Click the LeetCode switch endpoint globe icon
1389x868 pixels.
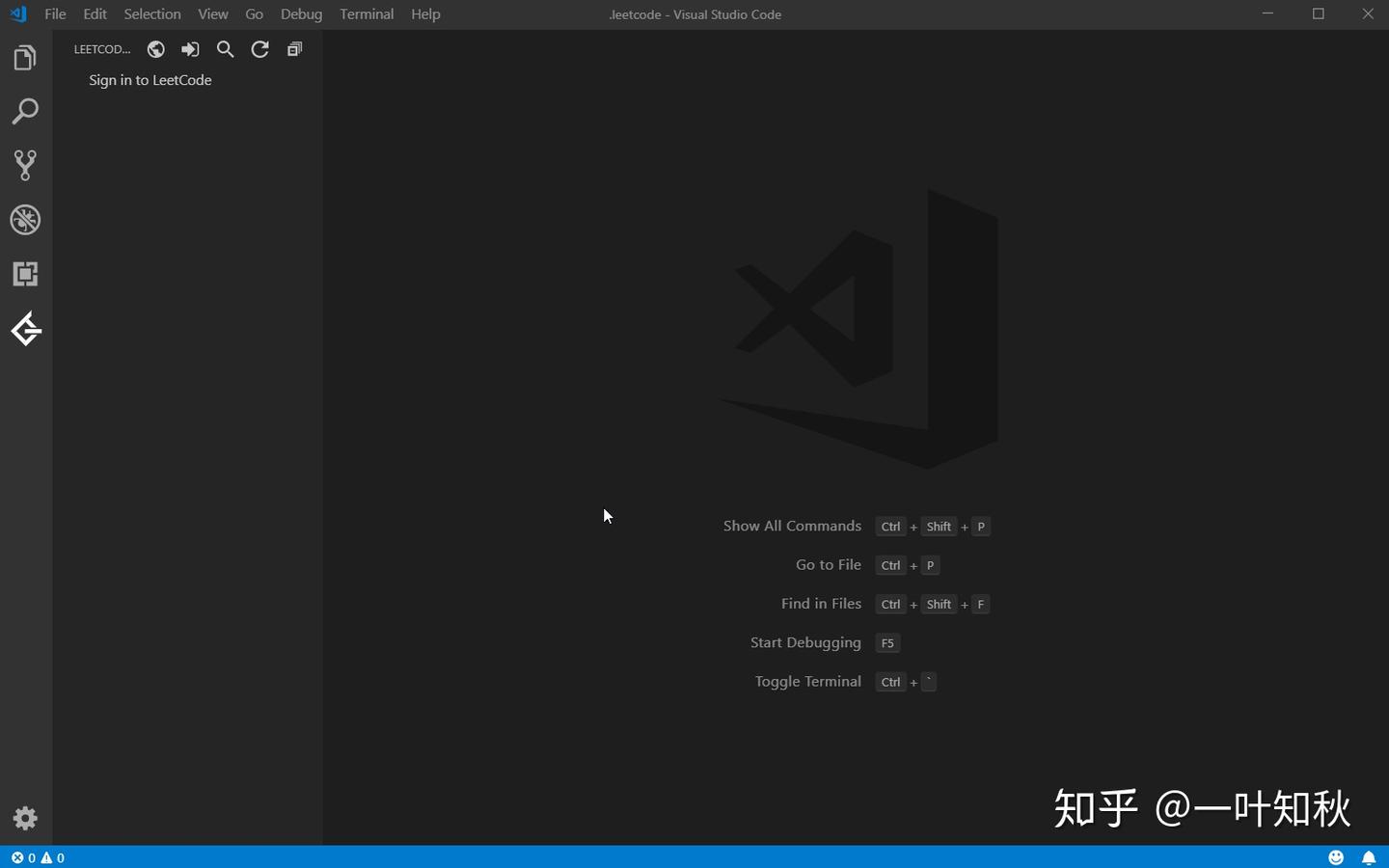click(x=156, y=49)
